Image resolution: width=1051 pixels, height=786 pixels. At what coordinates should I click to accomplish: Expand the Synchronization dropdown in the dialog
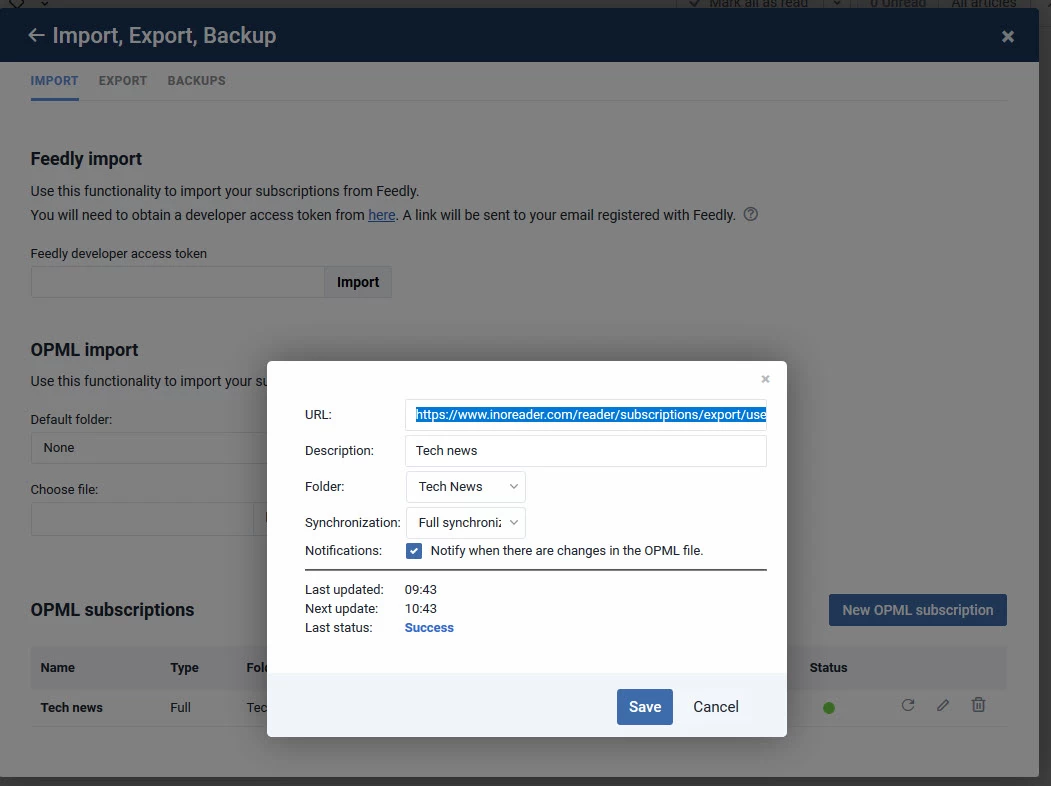point(466,522)
